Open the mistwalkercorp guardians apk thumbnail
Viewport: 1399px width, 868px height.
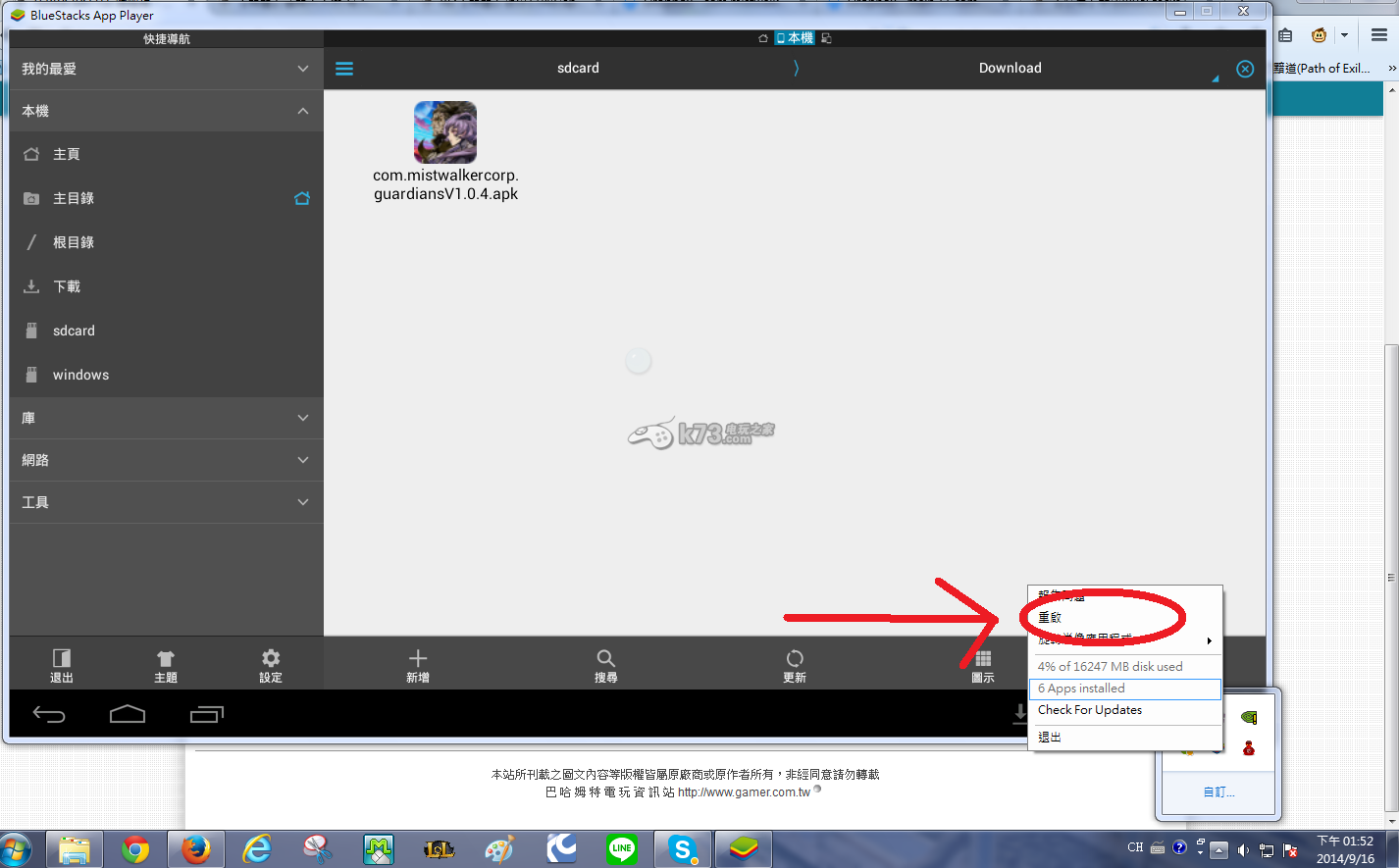coord(445,132)
